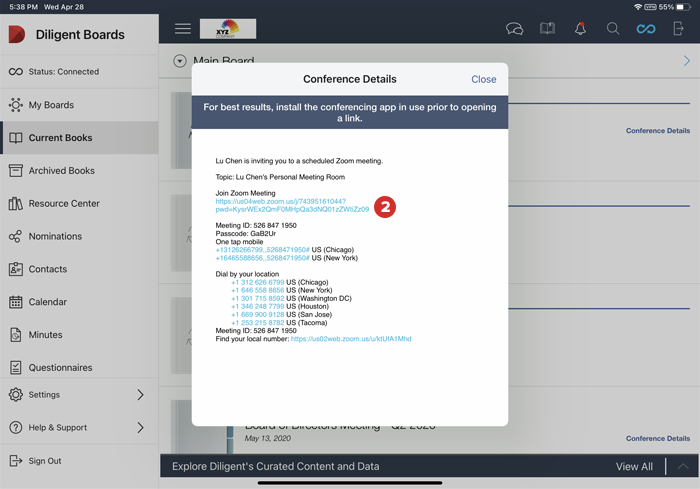Click the exit sign-out icon in top bar

click(x=679, y=29)
